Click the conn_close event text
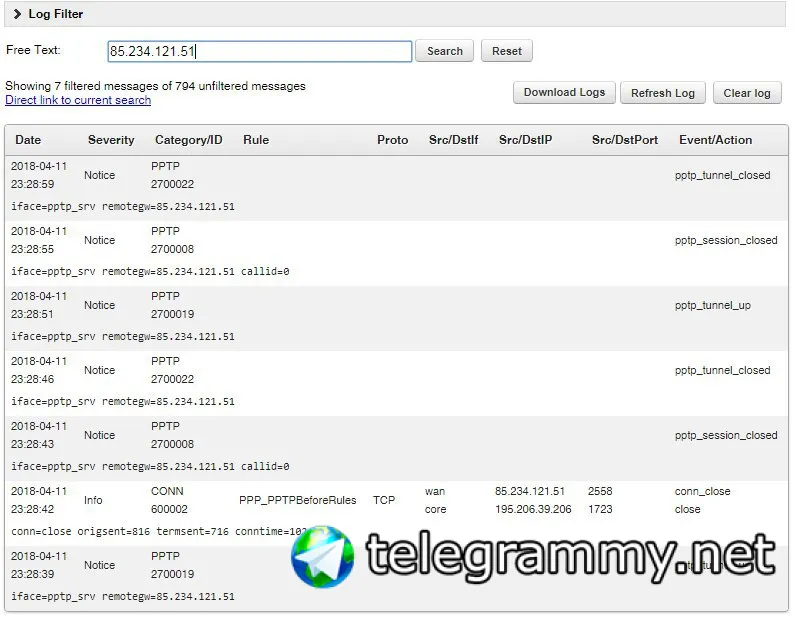This screenshot has height=617, width=794. click(x=702, y=491)
